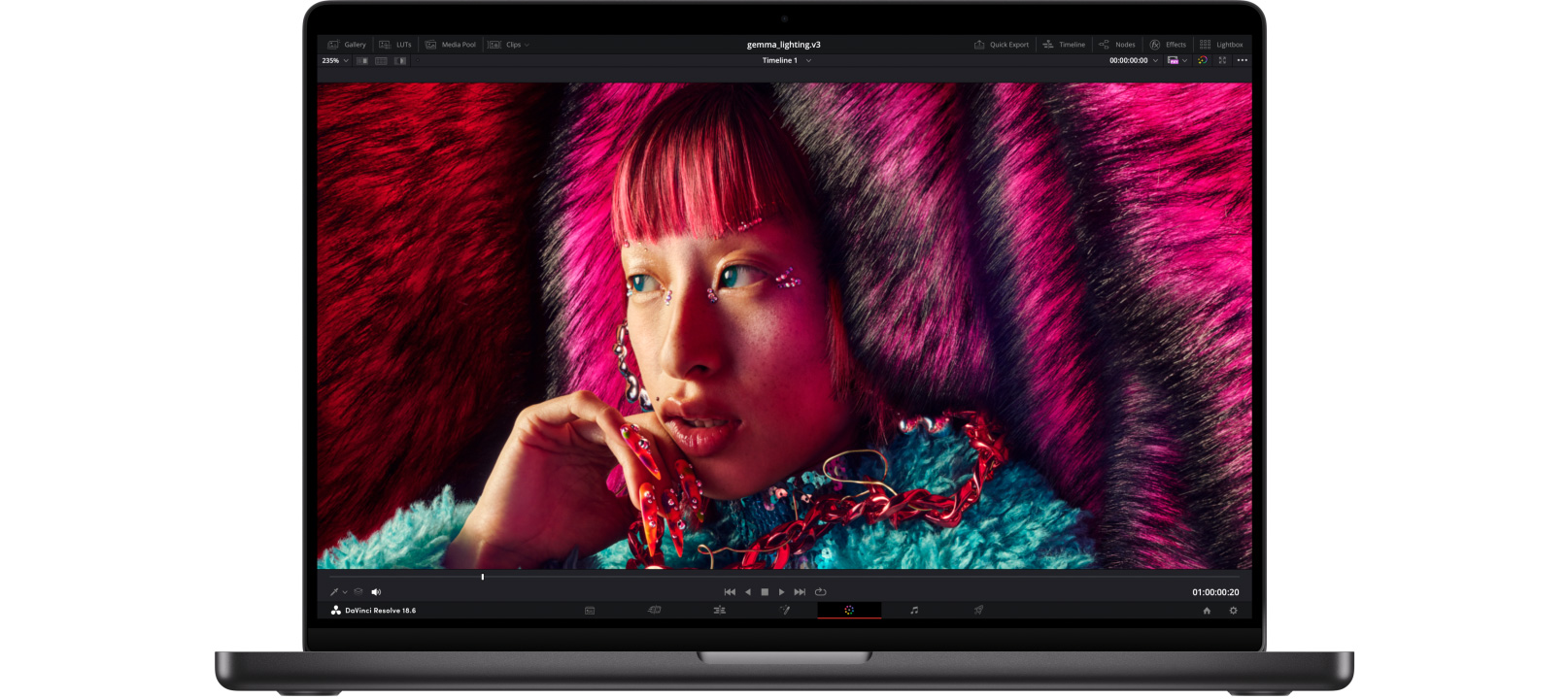Show the Timeline panel
Screen dimensions: 1568x699
(1064, 45)
